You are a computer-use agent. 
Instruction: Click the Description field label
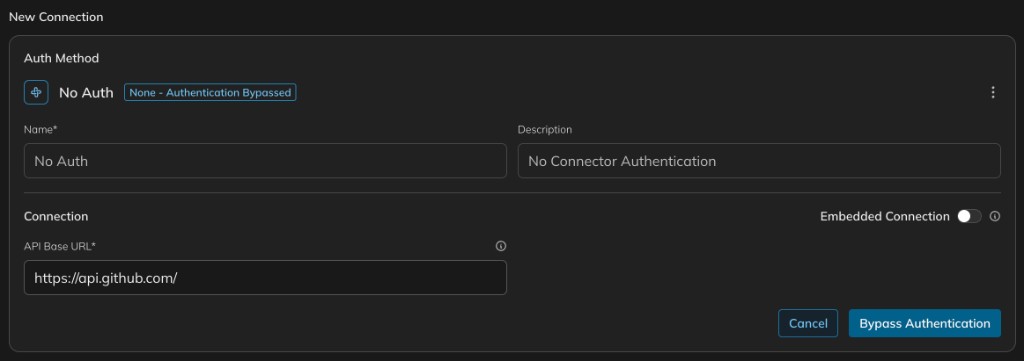pos(545,129)
